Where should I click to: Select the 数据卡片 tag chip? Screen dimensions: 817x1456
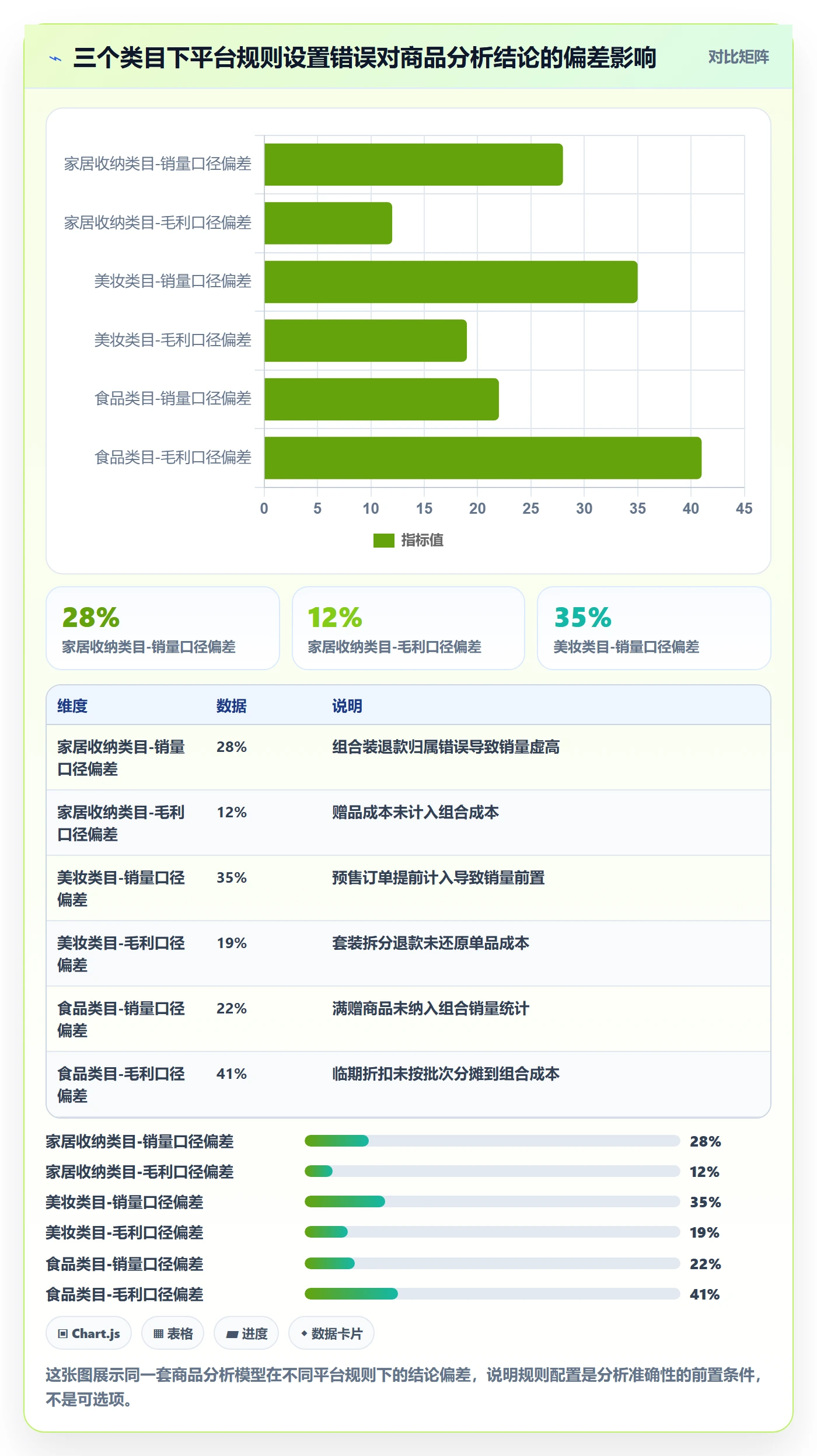click(x=331, y=1333)
